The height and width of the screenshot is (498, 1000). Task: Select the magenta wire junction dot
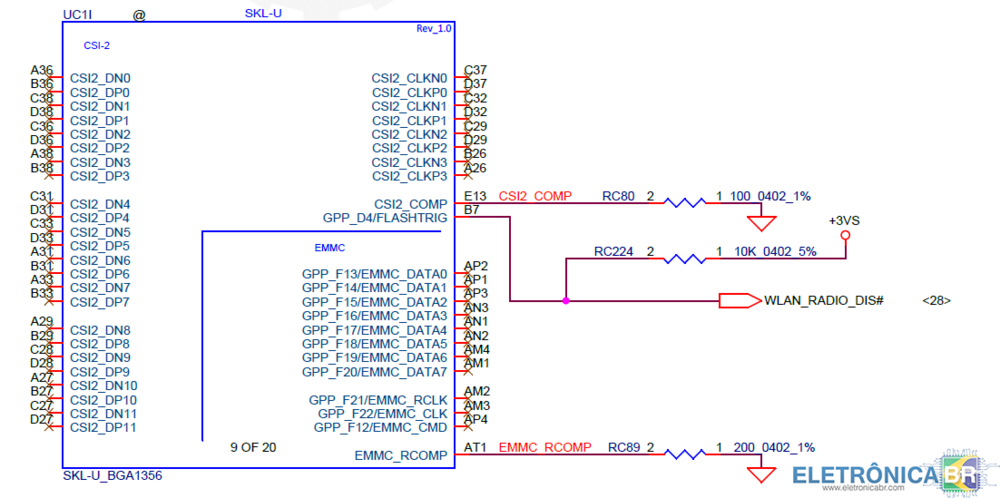566,300
